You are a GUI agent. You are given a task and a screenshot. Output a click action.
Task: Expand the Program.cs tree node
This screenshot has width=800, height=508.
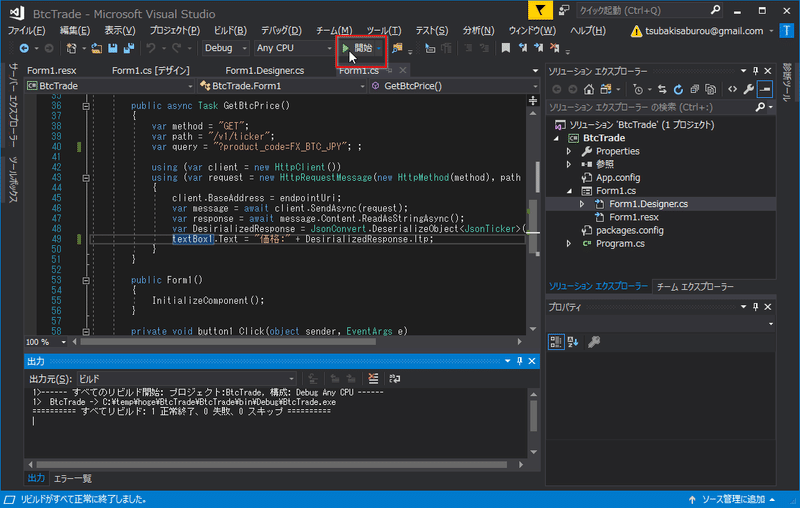[x=568, y=244]
